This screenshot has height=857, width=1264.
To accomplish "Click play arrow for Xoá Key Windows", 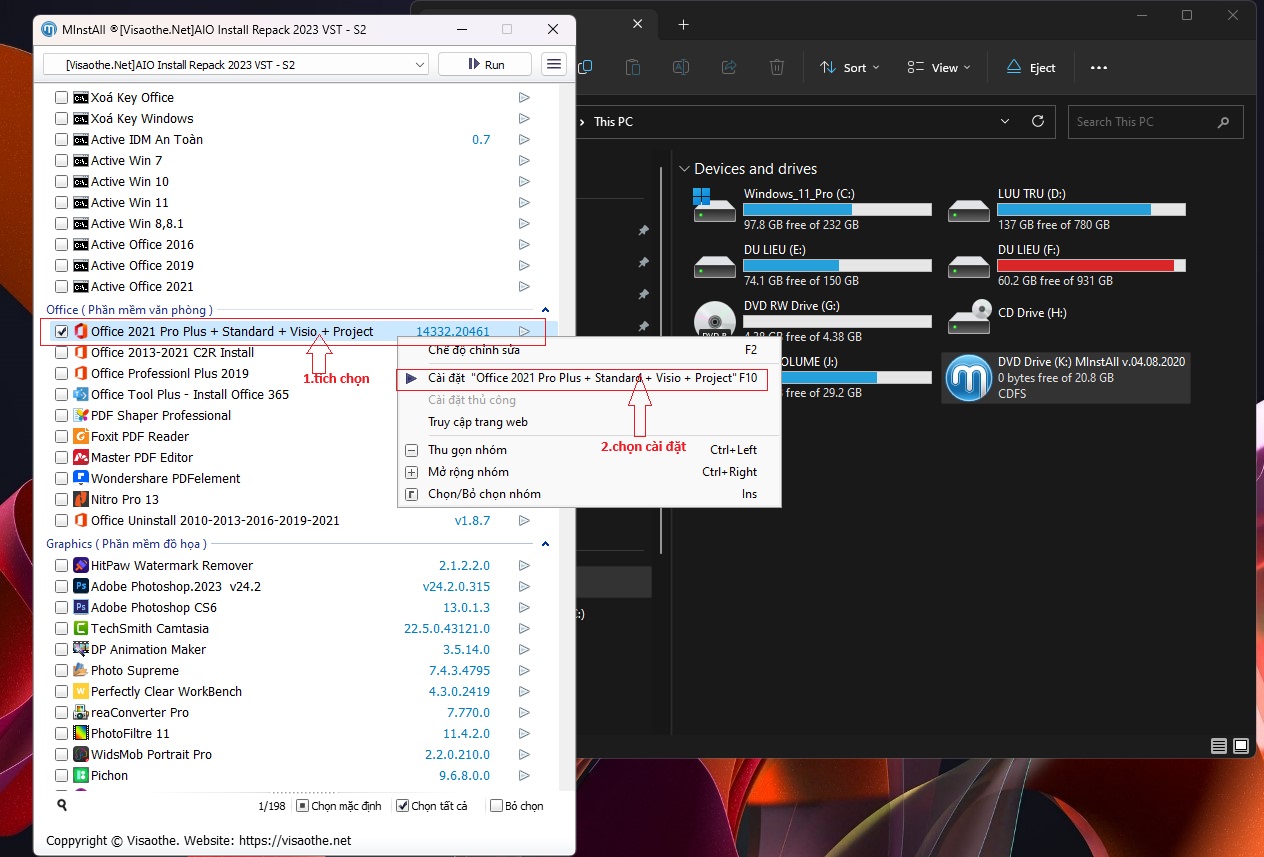I will coord(524,119).
